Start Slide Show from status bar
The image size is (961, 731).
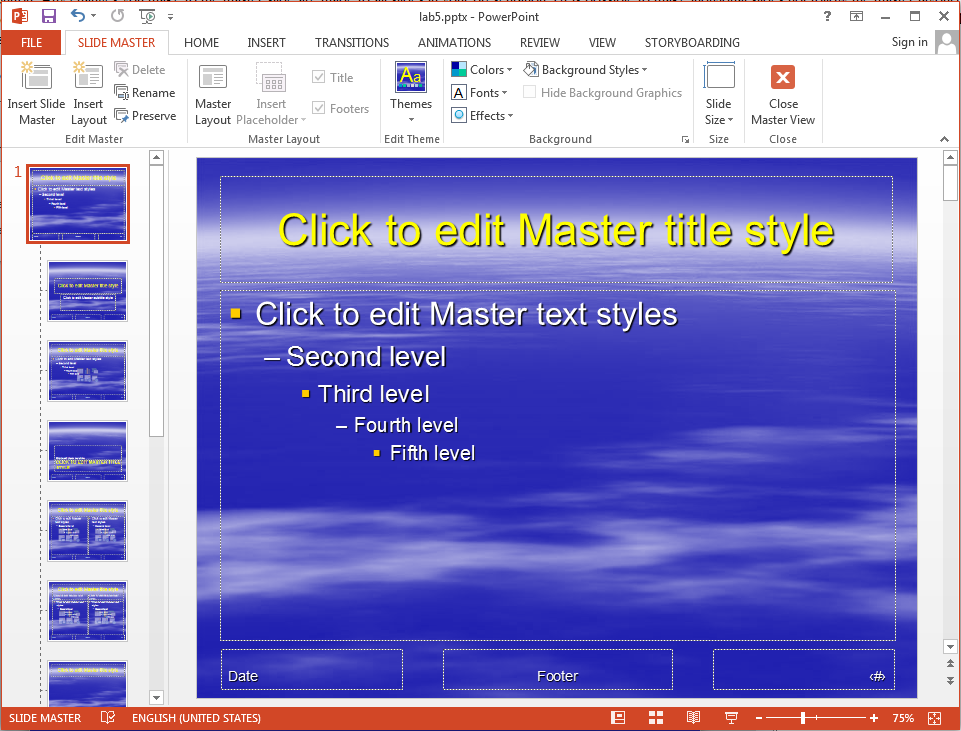pyautogui.click(x=731, y=718)
